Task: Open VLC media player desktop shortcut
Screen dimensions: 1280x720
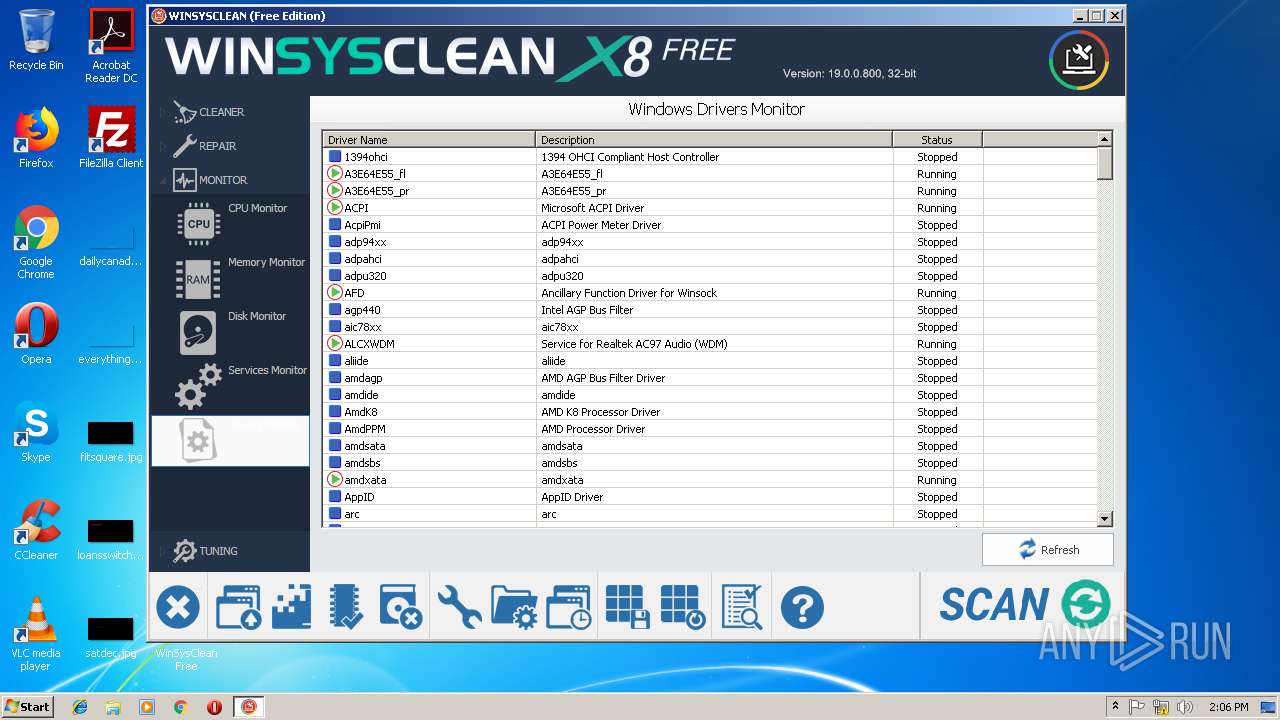Action: (36, 634)
